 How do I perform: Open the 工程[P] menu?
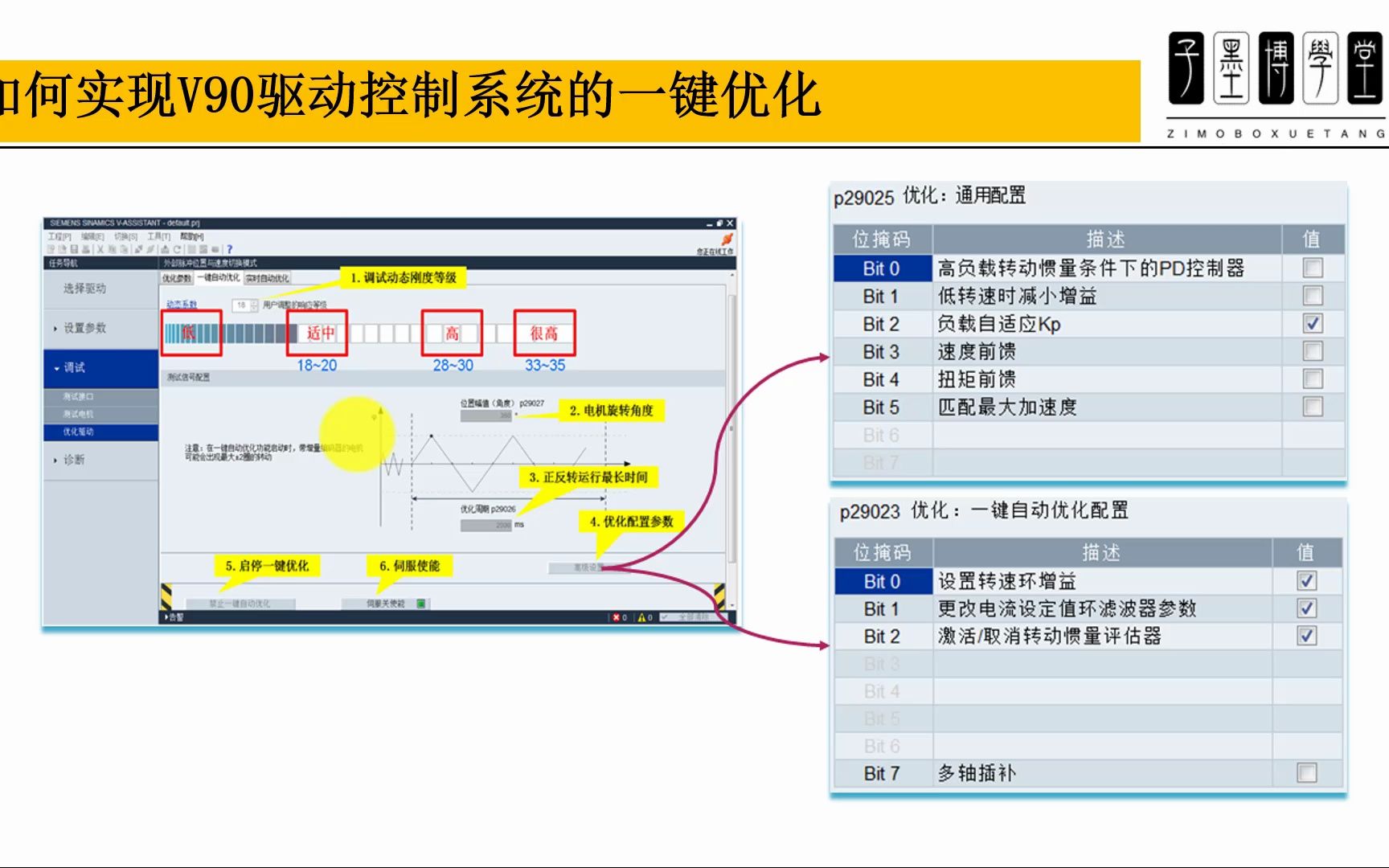(x=59, y=237)
